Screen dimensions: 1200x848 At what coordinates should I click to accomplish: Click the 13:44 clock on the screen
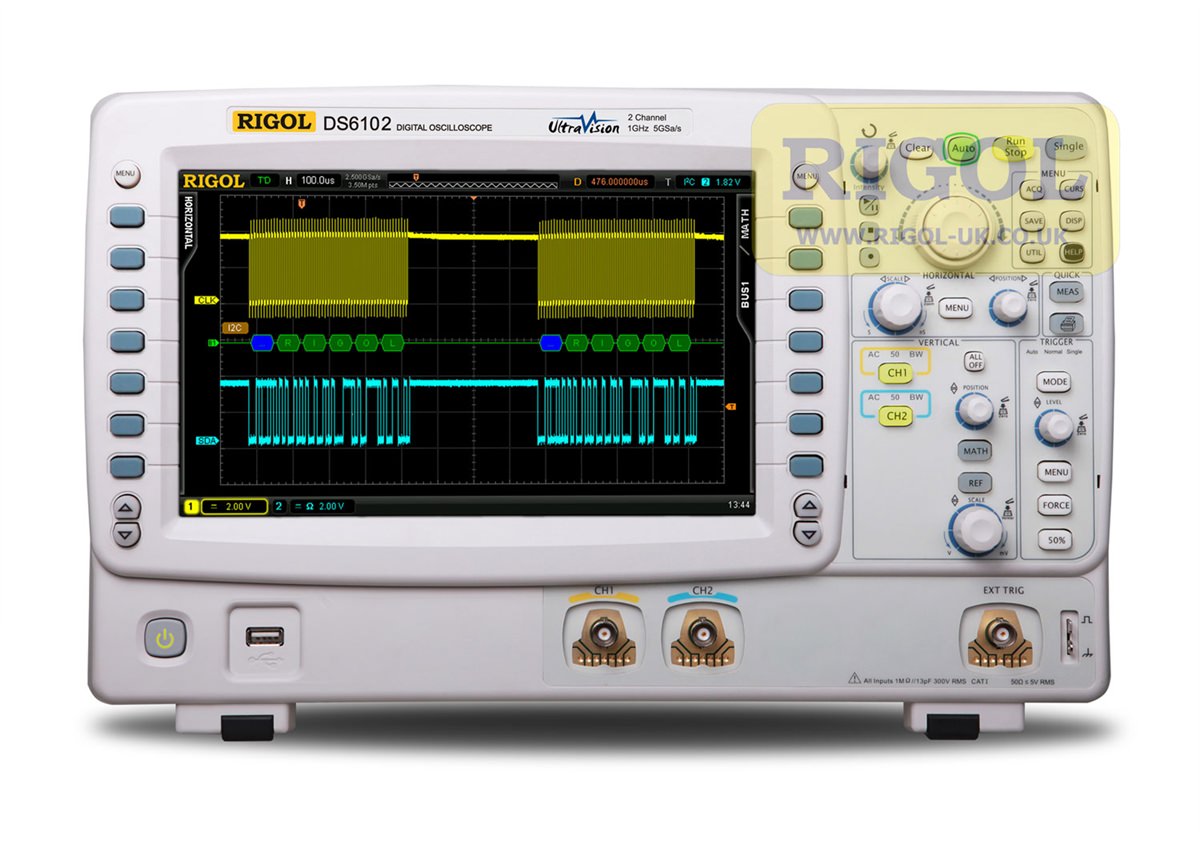[x=739, y=505]
